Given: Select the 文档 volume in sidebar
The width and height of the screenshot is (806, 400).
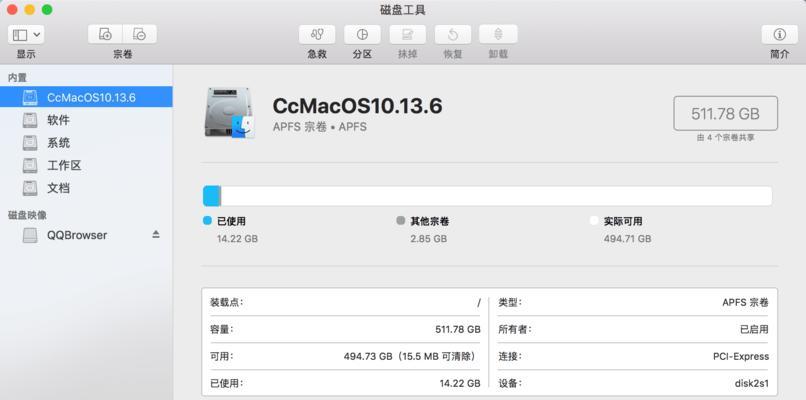Looking at the screenshot, I should click(x=86, y=188).
